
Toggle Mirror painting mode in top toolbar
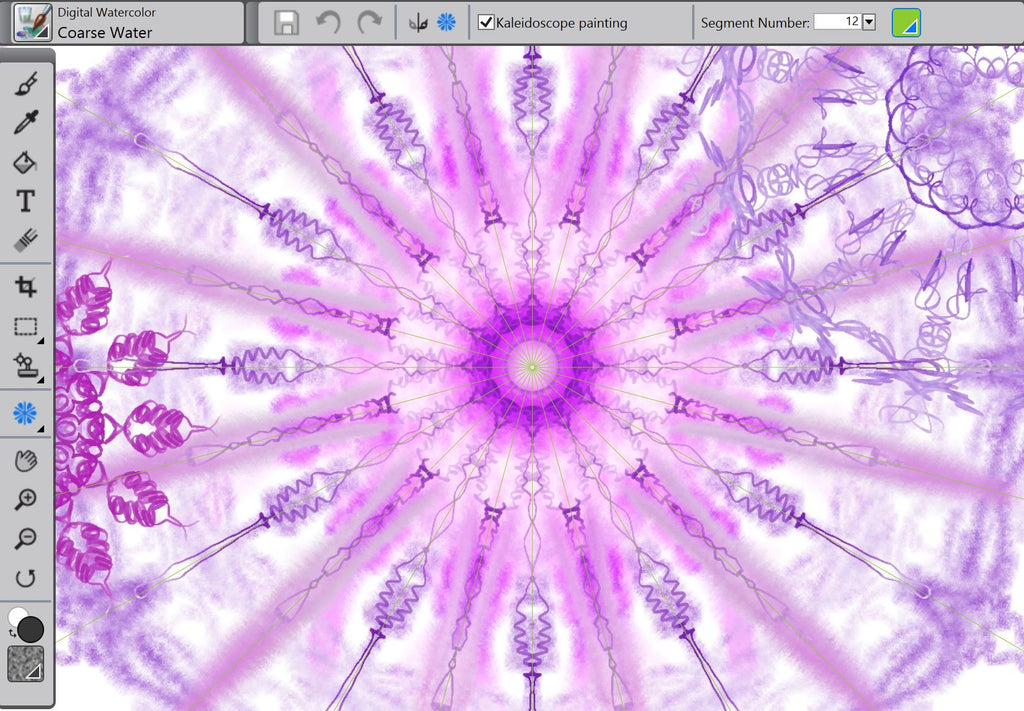coord(418,22)
